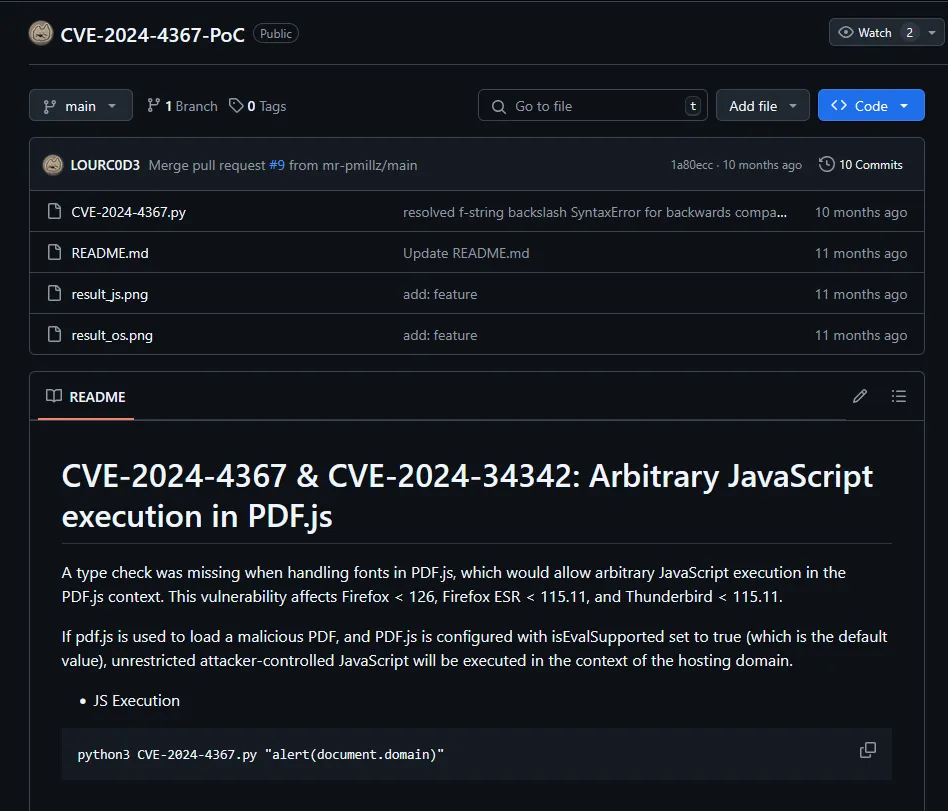This screenshot has width=948, height=811.
Task: Click '10 months ago' on CVE-2024-4367.py row
Action: pyautogui.click(x=861, y=212)
